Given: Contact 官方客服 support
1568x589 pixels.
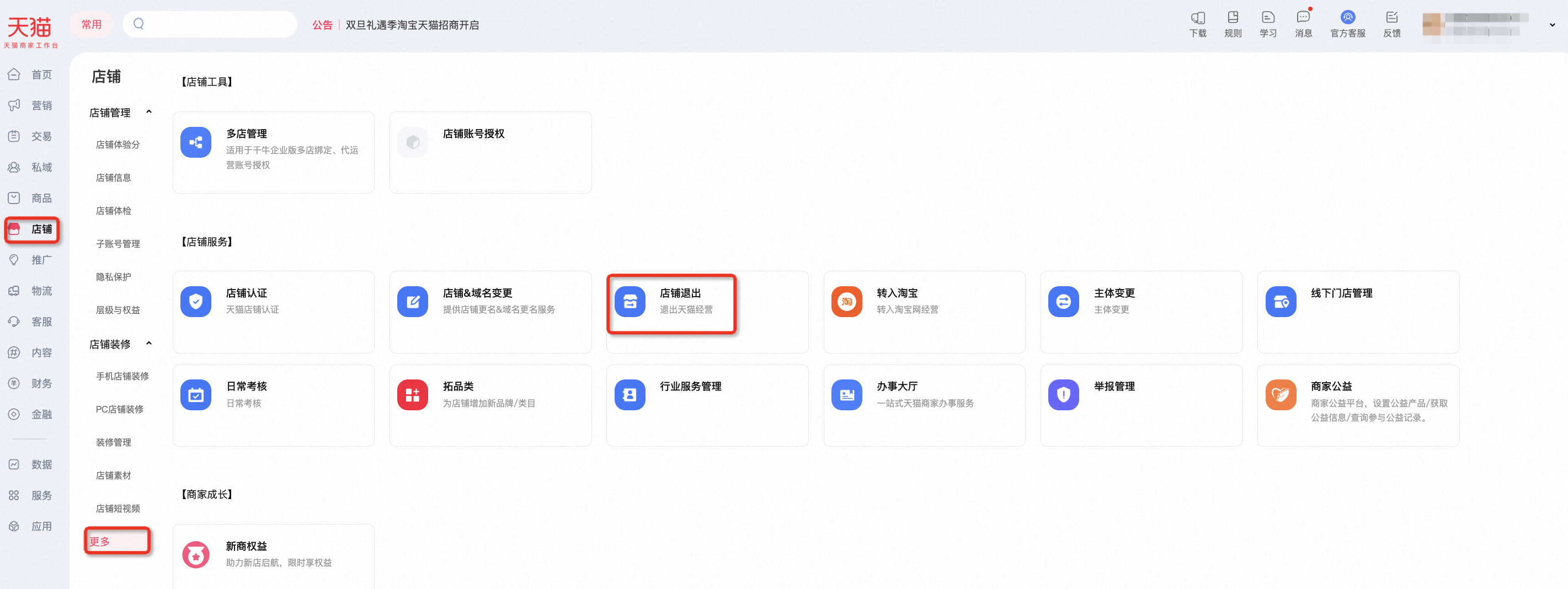Looking at the screenshot, I should (1348, 24).
